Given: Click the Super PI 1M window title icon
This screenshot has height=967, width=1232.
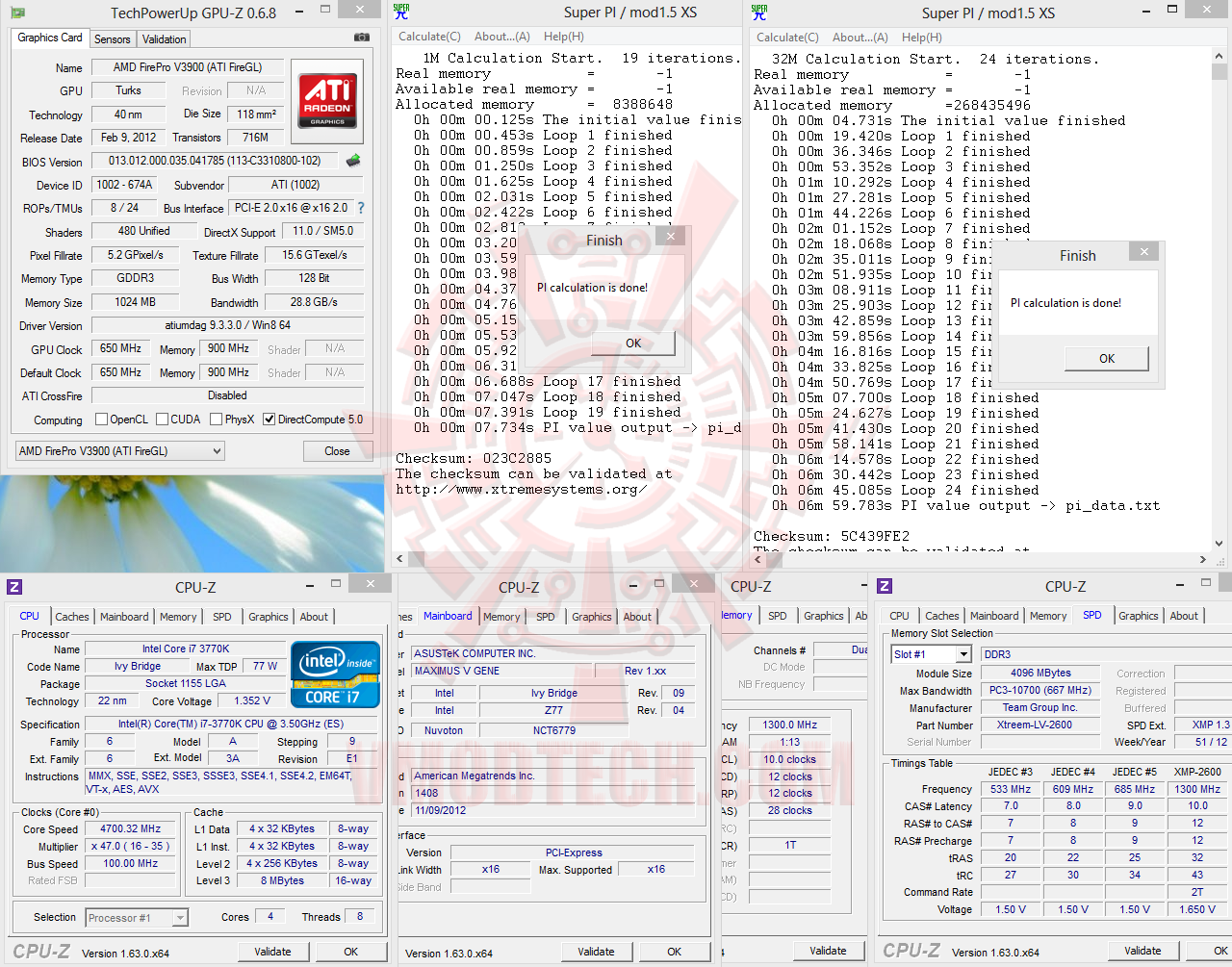Looking at the screenshot, I should pos(401,12).
